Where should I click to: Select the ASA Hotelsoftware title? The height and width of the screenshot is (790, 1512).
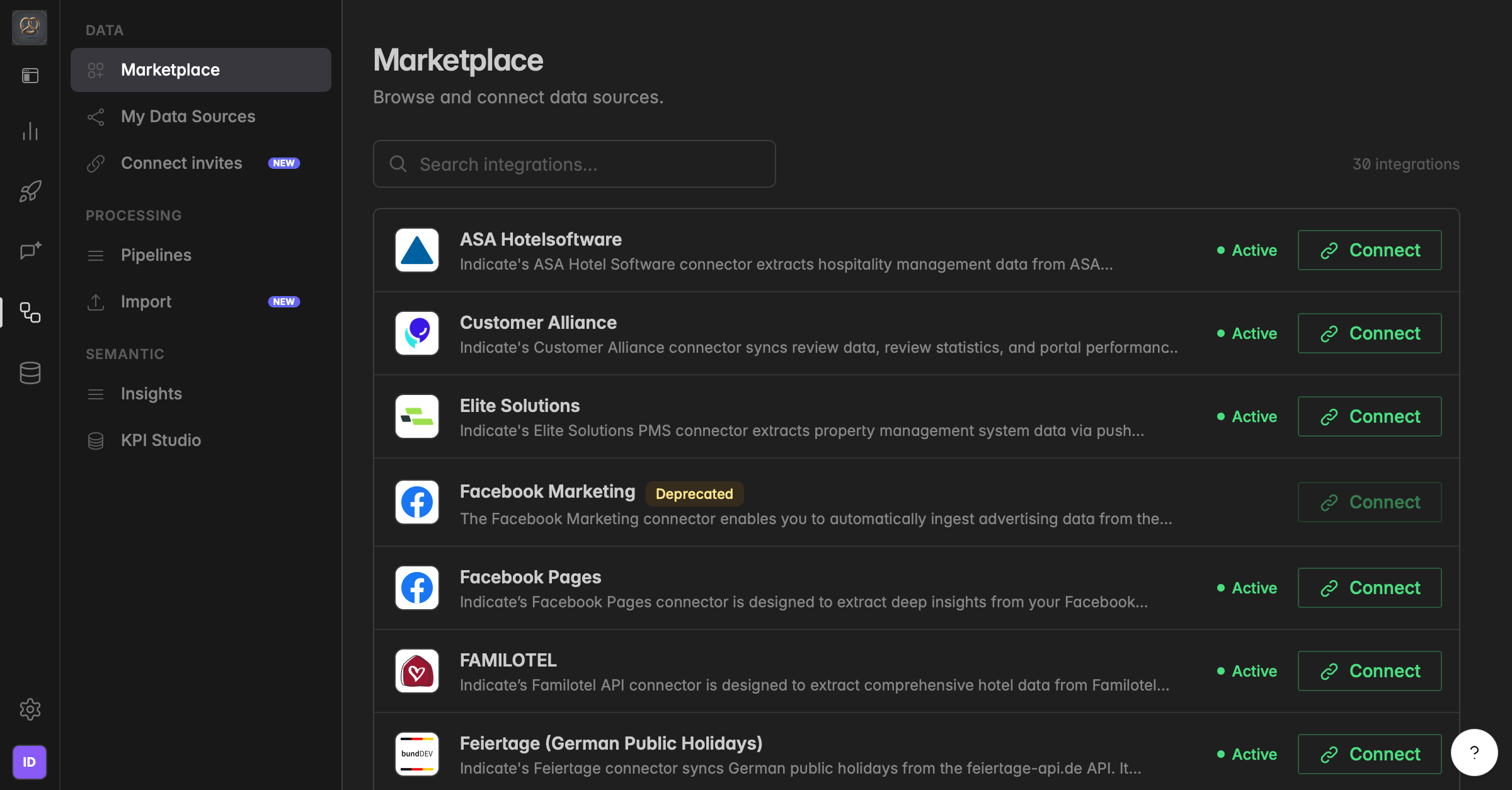[x=541, y=239]
